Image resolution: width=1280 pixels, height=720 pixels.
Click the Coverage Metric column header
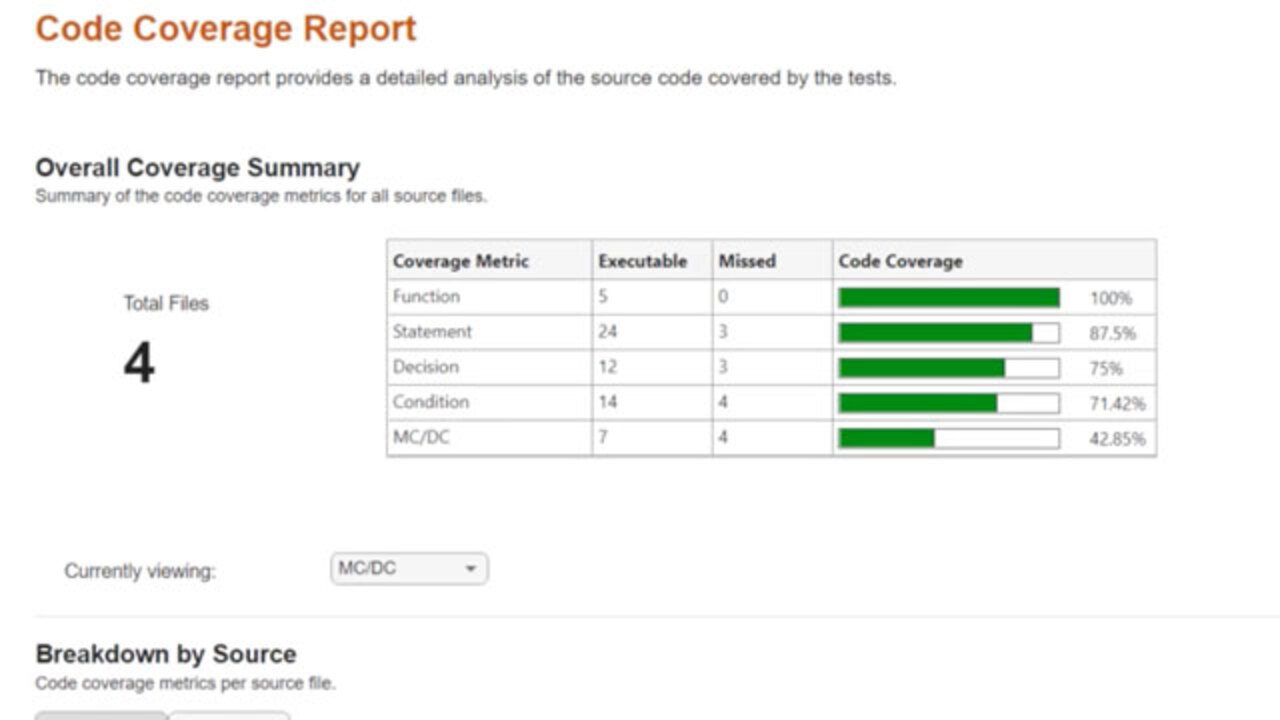point(460,261)
